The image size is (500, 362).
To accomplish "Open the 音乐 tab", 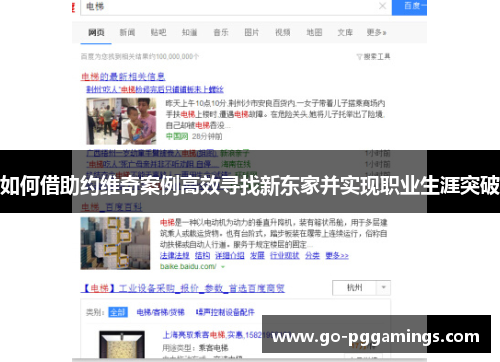I will pyautogui.click(x=221, y=32).
